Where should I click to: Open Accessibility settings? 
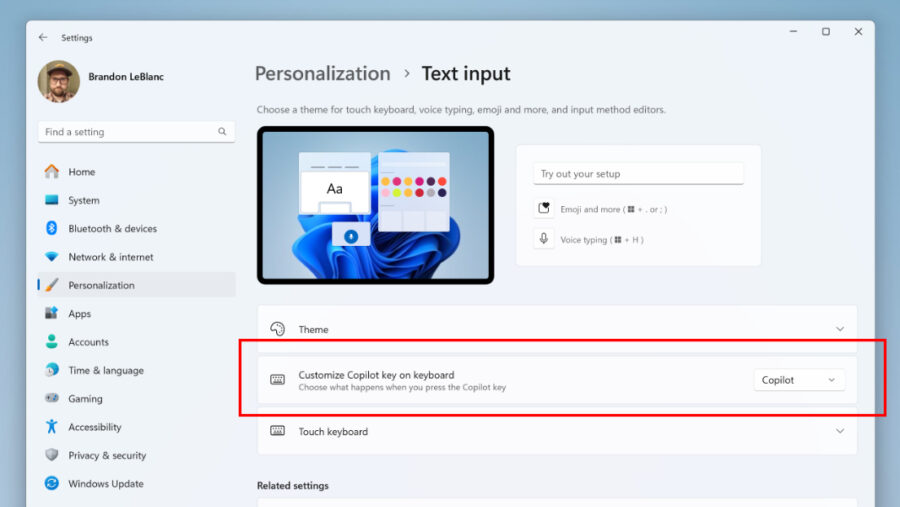coord(137,427)
